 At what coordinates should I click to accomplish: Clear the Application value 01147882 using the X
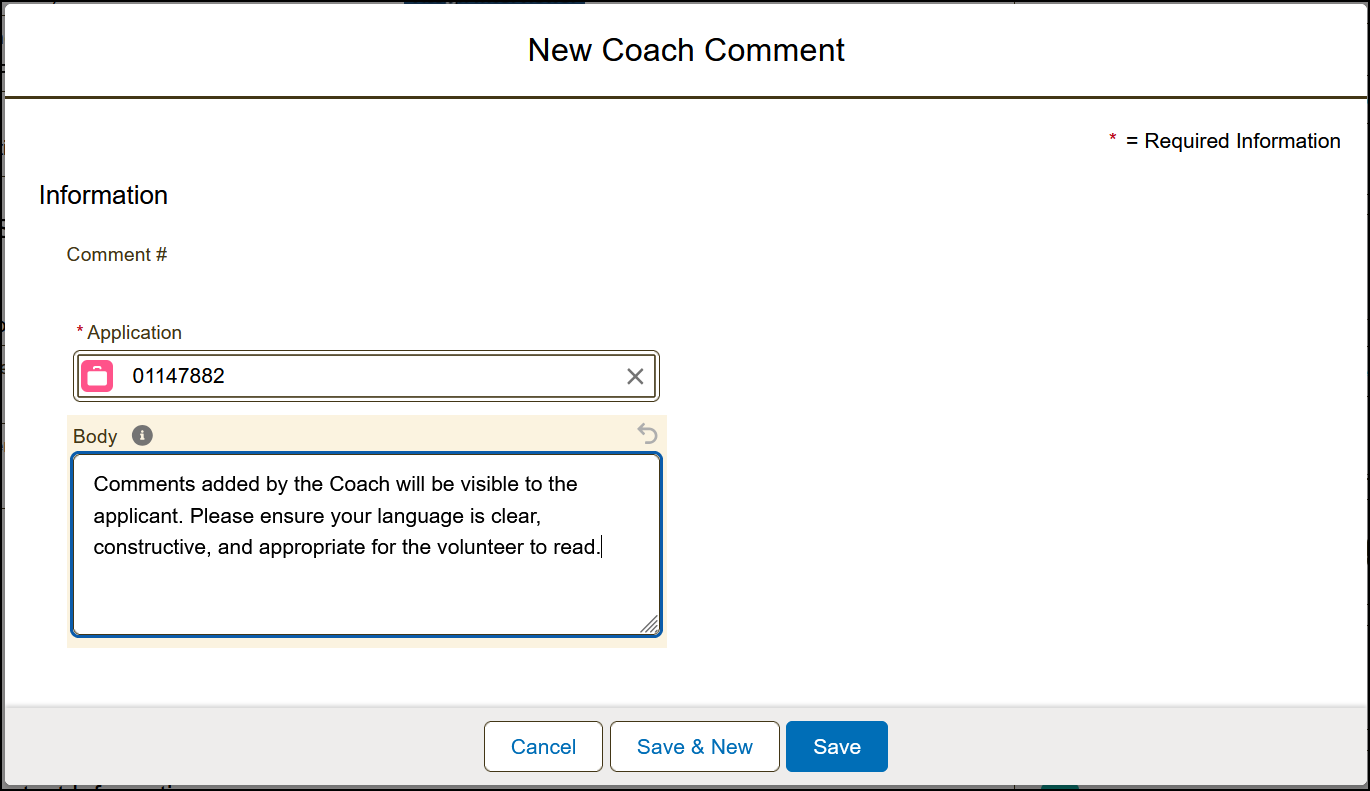[635, 376]
